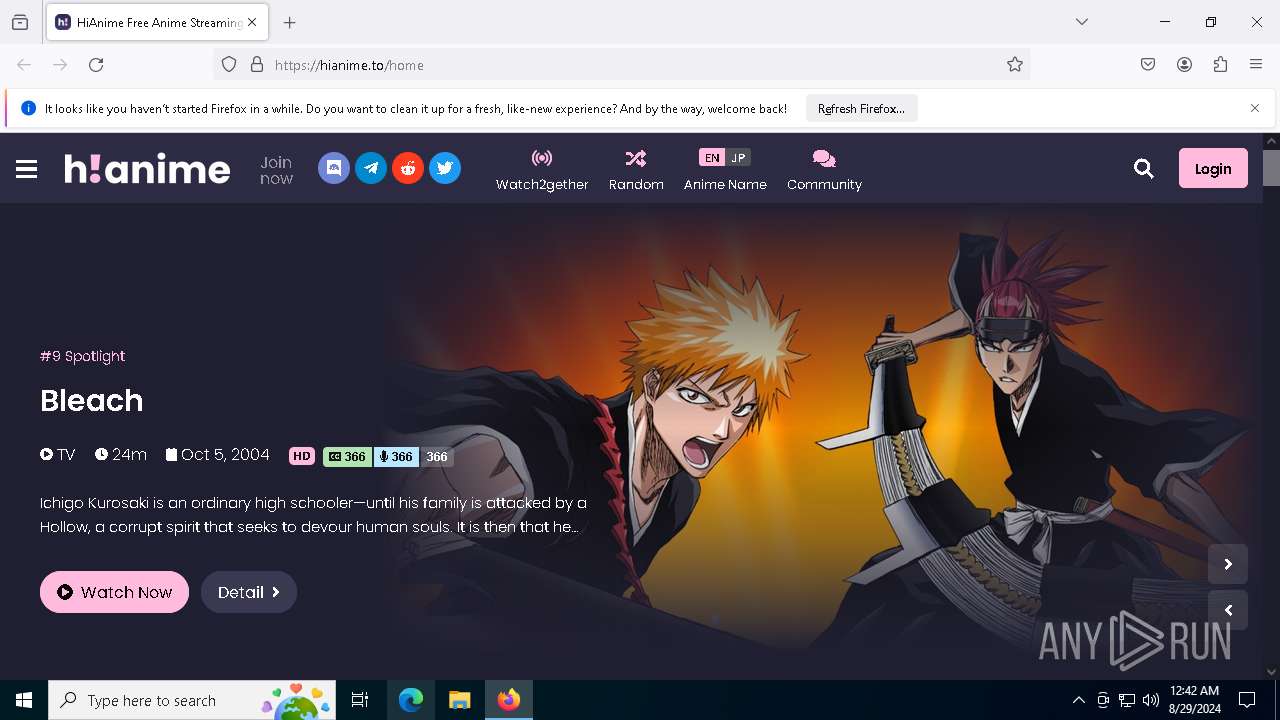
Task: Open a new browser tab
Action: [290, 22]
